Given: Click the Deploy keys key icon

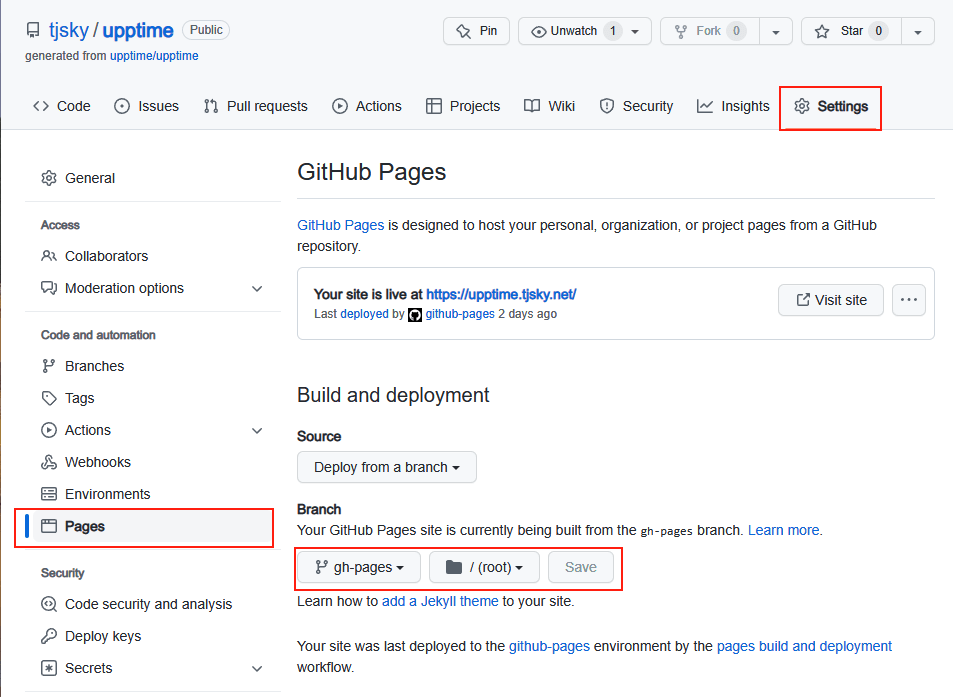Looking at the screenshot, I should tap(49, 636).
